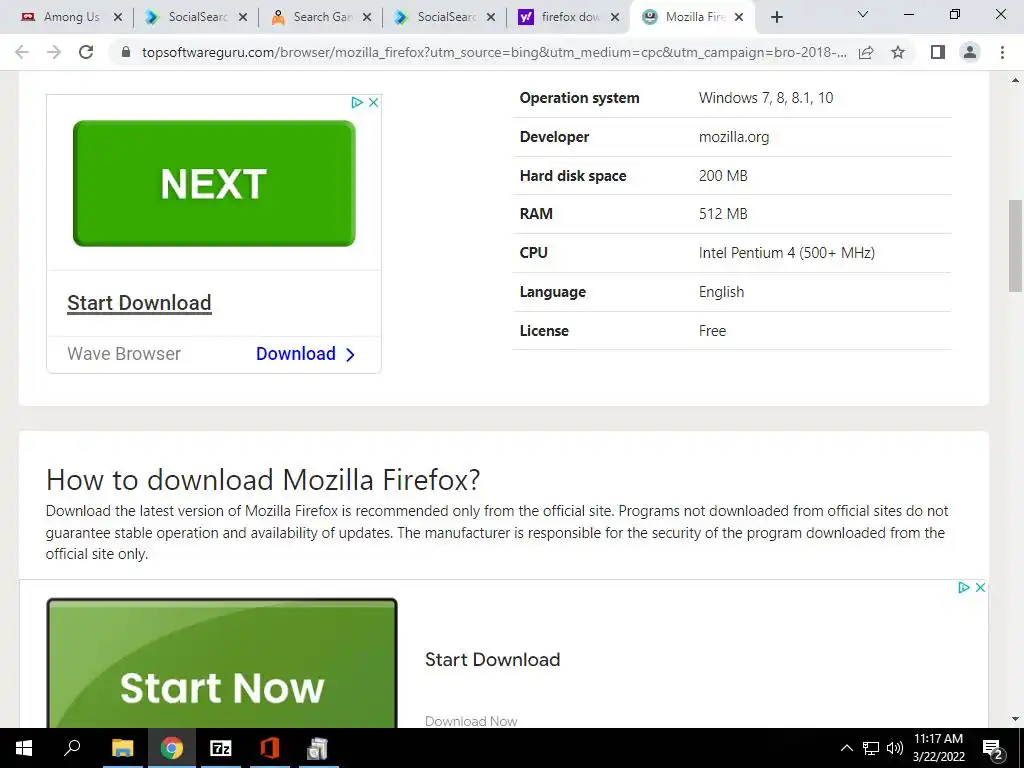Open tab search dropdown arrow
1024x768 pixels.
[863, 14]
